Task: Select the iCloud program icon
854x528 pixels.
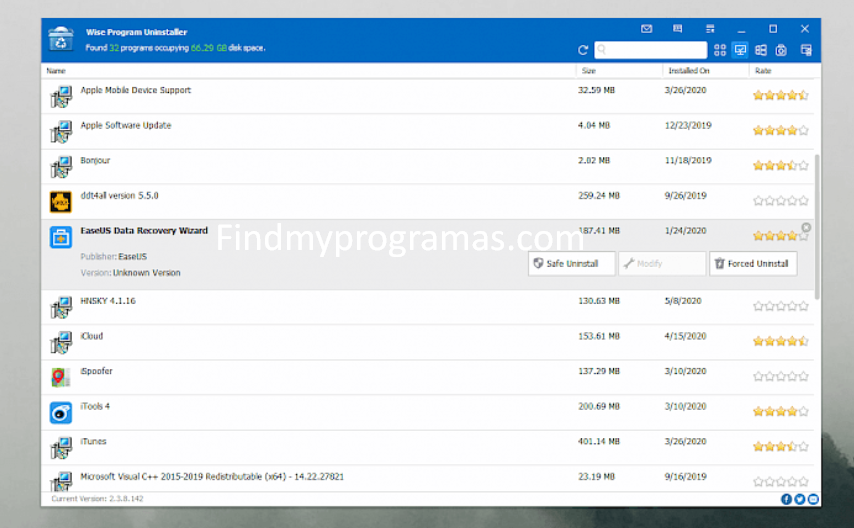Action: [61, 342]
